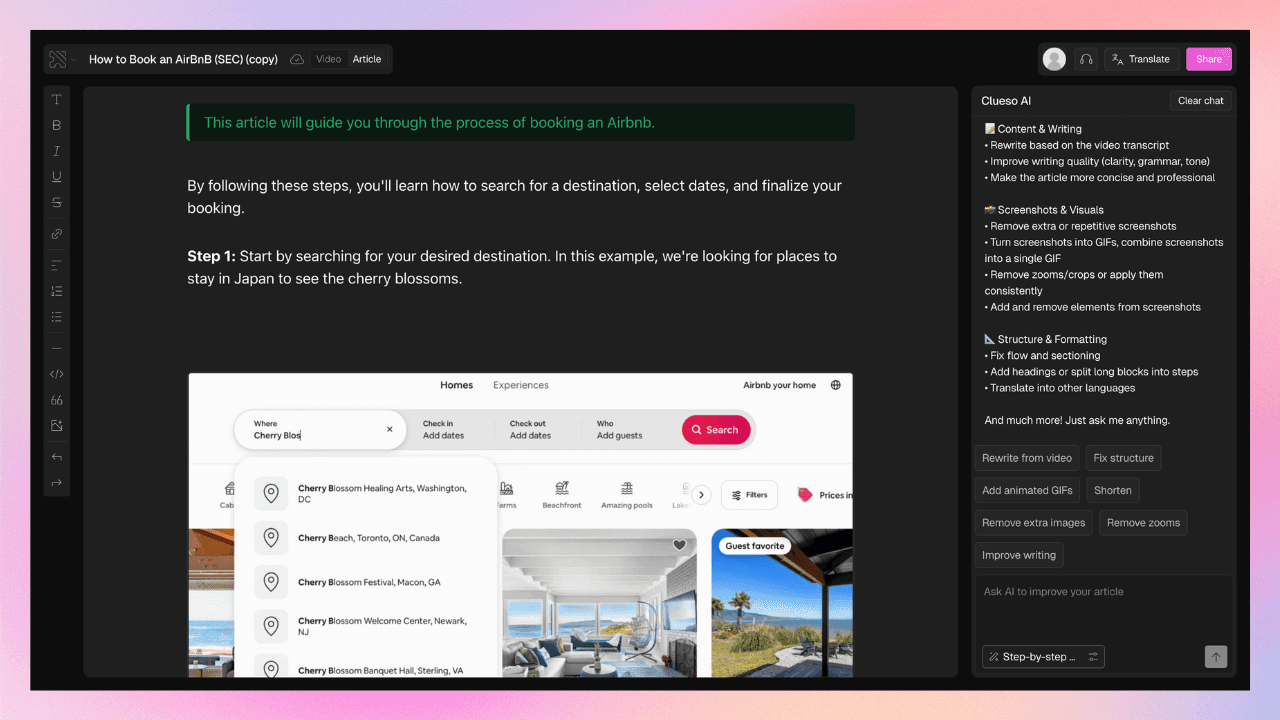This screenshot has height=720, width=1280.
Task: Insert a horizontal divider line
Action: tap(57, 348)
